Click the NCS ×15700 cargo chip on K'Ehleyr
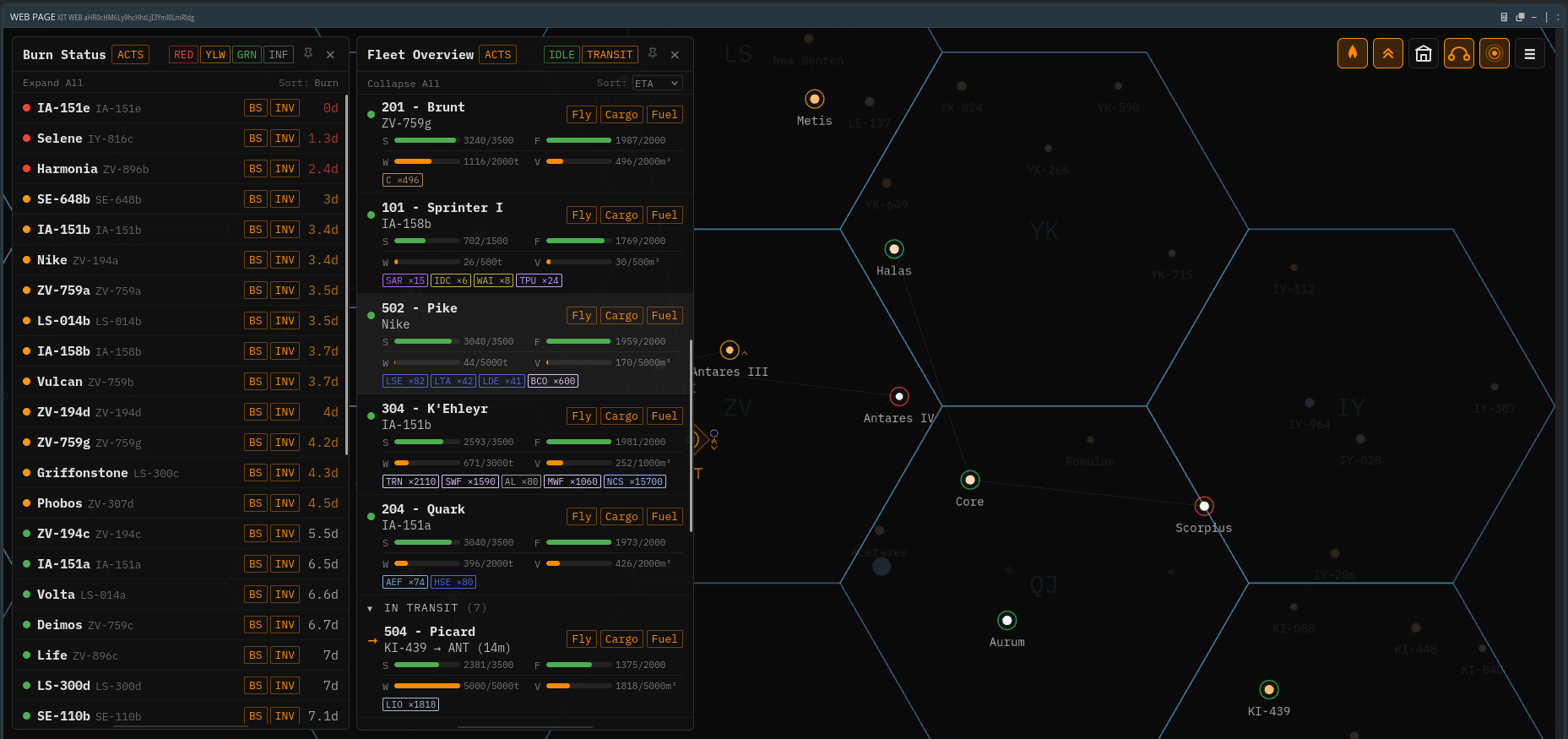Viewport: 1568px width, 739px height. (x=635, y=481)
